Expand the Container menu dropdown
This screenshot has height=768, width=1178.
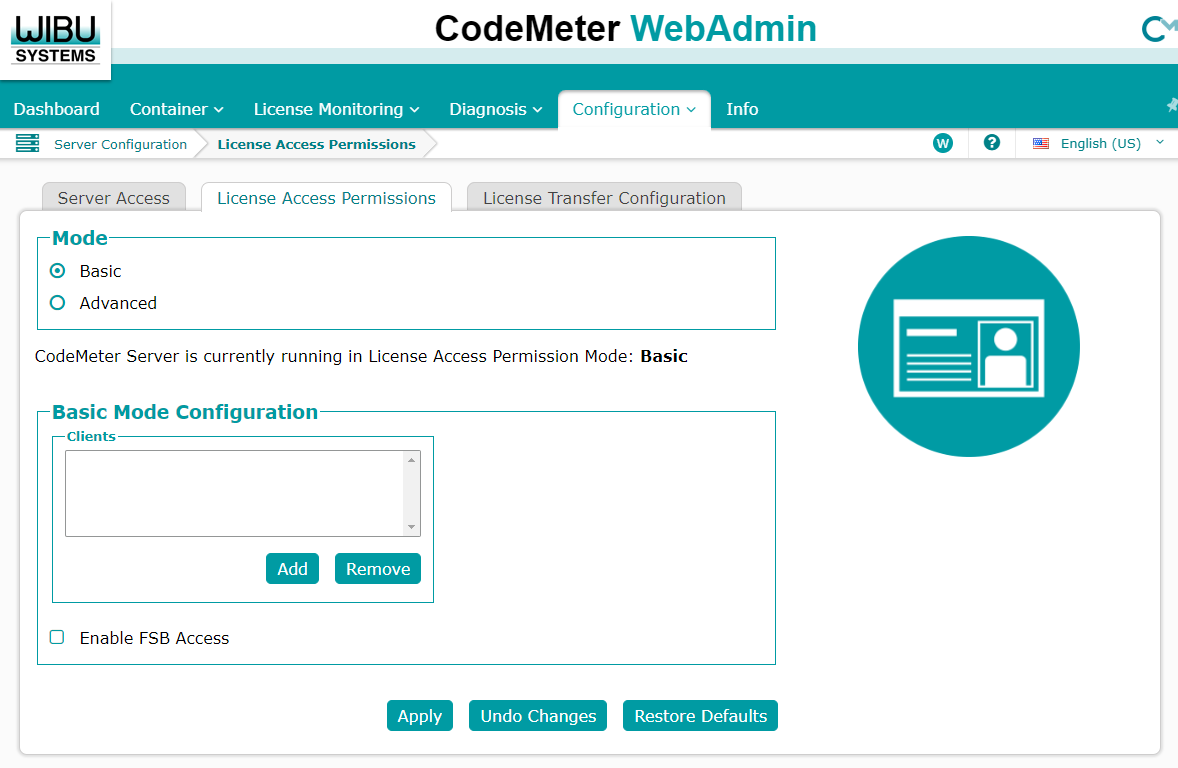coord(176,109)
